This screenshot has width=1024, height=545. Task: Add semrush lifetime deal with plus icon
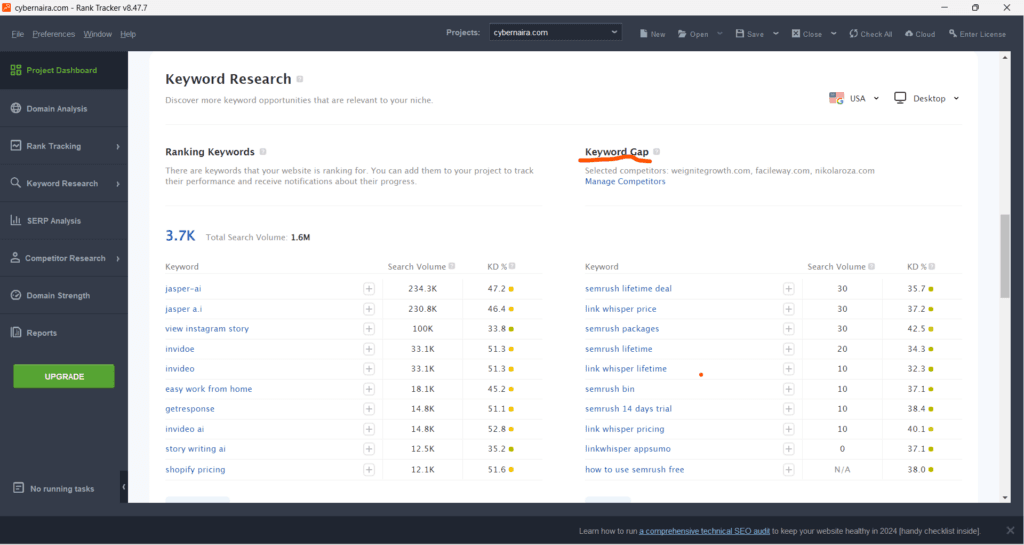point(788,288)
